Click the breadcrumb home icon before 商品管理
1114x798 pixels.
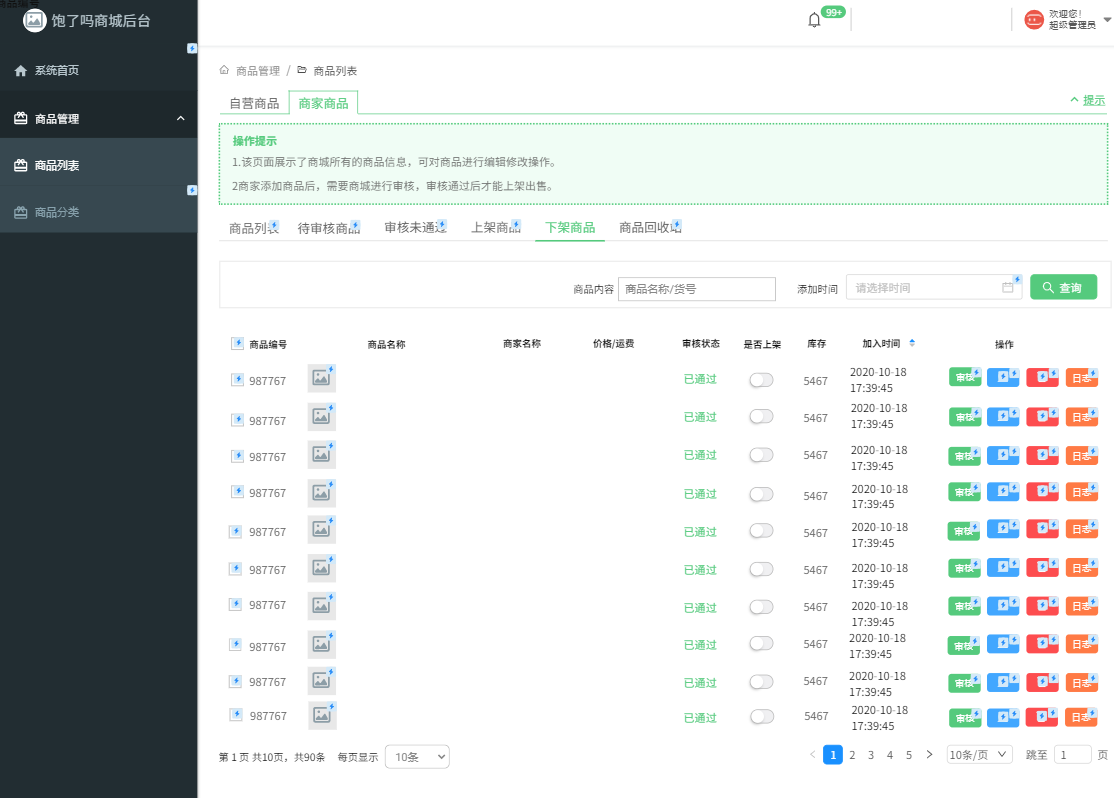click(x=225, y=70)
